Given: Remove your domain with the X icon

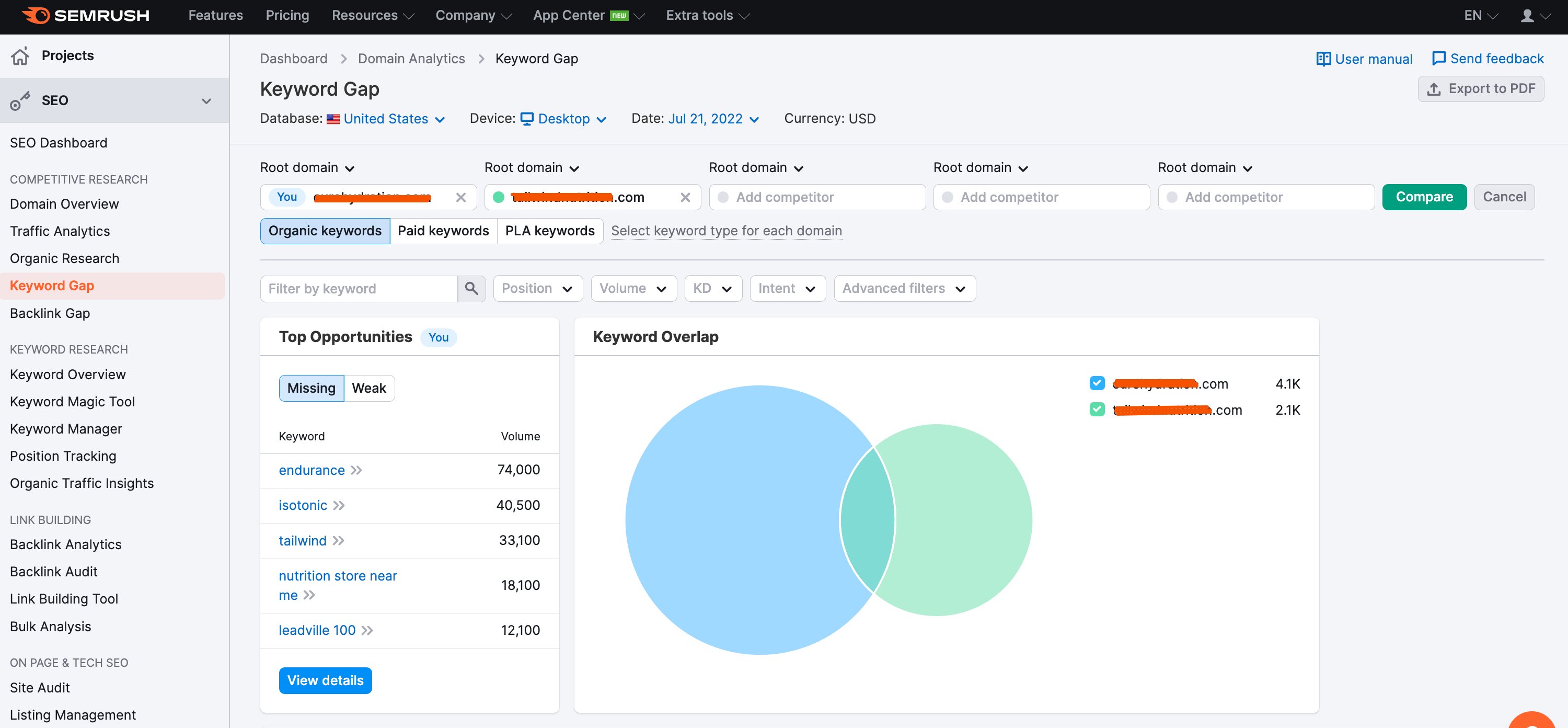Looking at the screenshot, I should 461,197.
